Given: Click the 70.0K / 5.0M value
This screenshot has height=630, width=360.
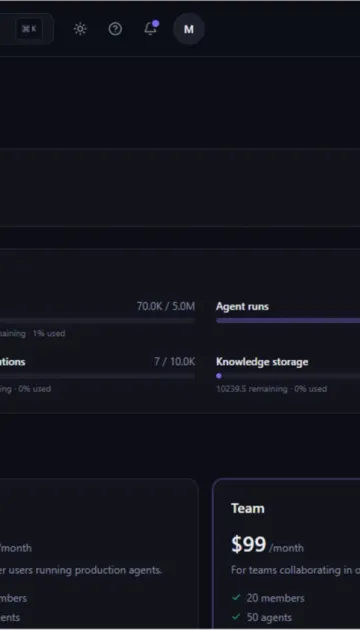Looking at the screenshot, I should (x=166, y=307).
